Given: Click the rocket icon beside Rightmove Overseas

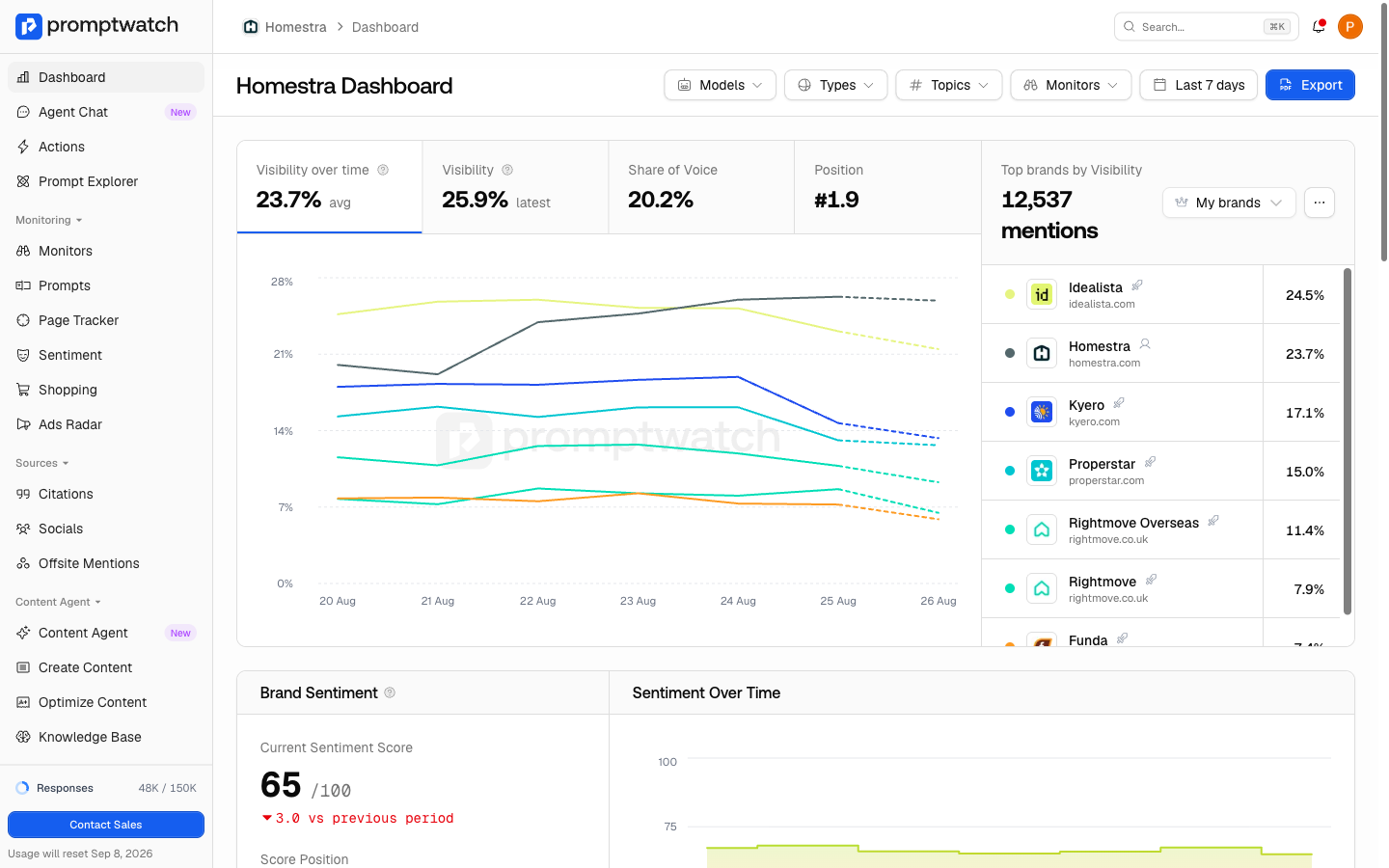Looking at the screenshot, I should [x=1213, y=521].
